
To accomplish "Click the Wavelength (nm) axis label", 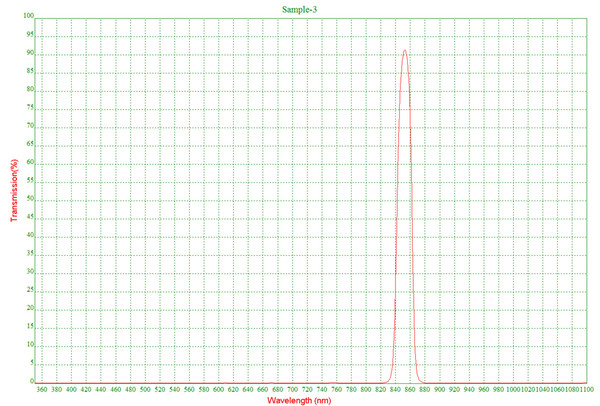I will coord(299,401).
